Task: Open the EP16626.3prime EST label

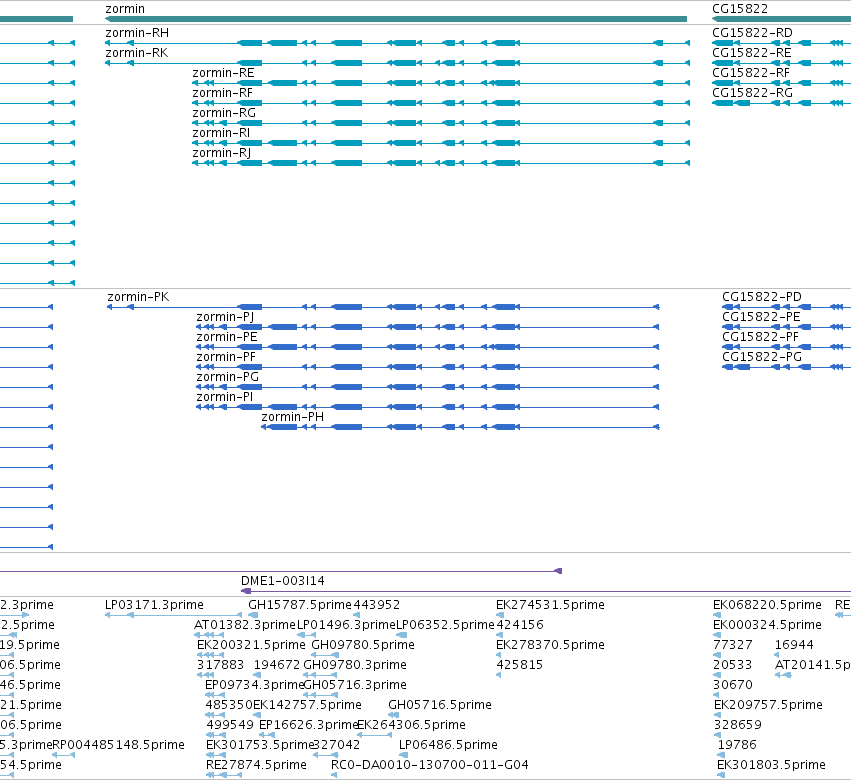Action: 308,725
